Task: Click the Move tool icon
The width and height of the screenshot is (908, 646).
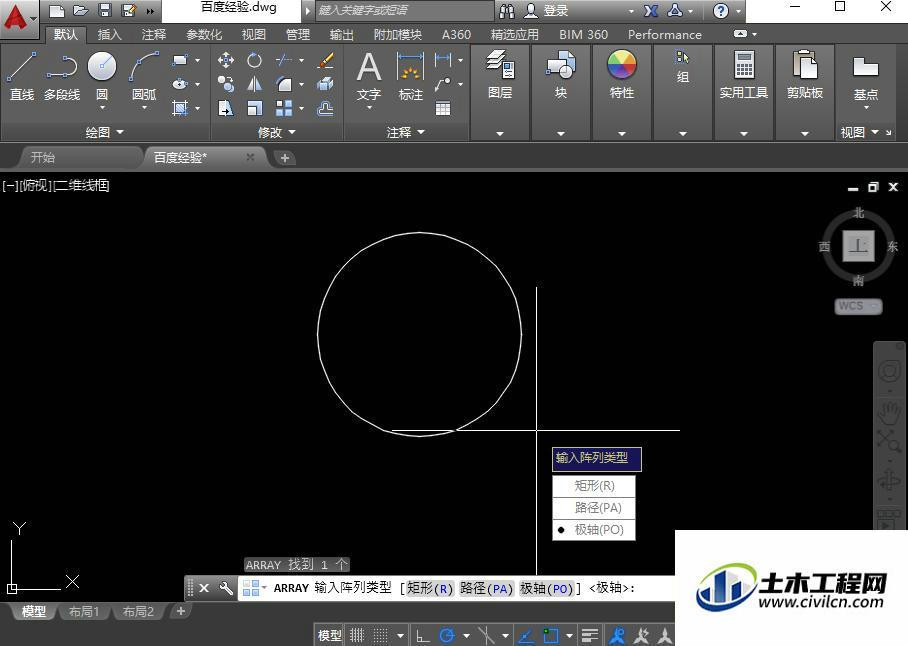Action: [226, 60]
